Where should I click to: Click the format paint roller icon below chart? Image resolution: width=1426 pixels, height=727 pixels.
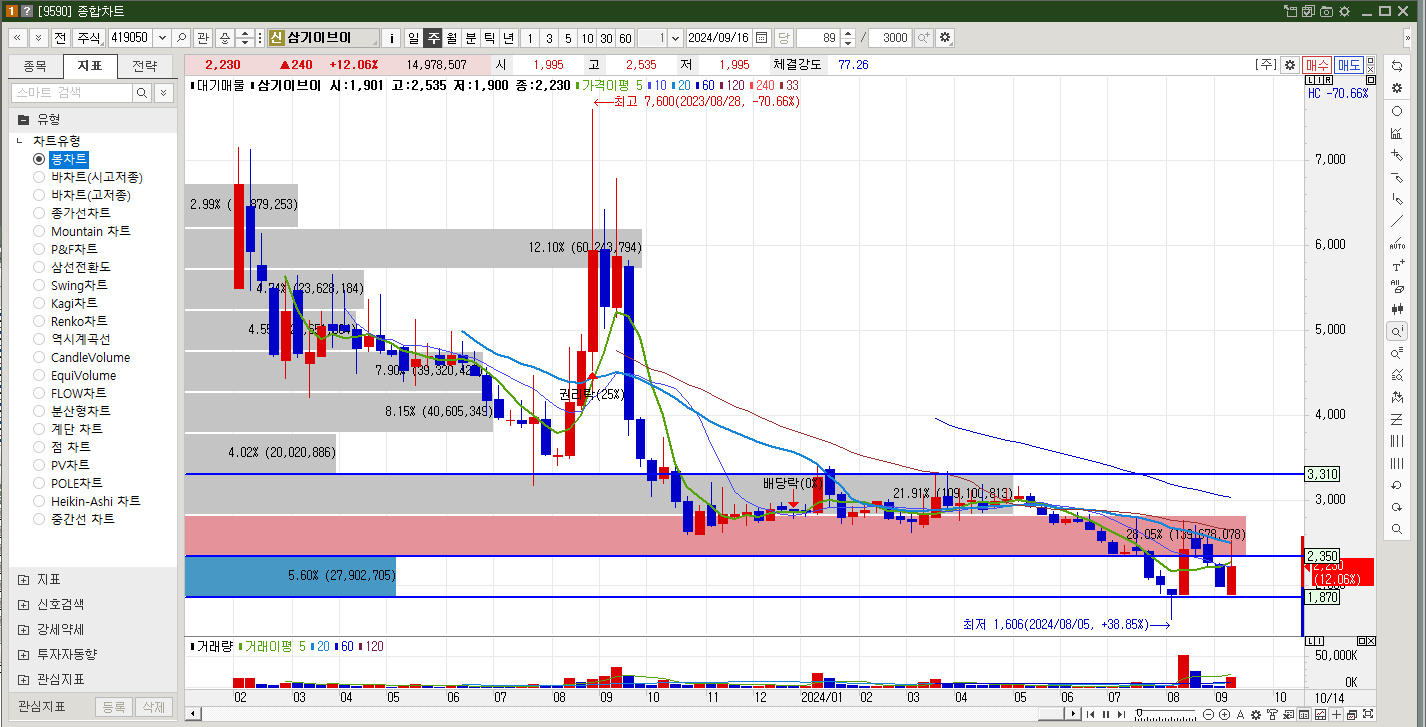point(1272,714)
